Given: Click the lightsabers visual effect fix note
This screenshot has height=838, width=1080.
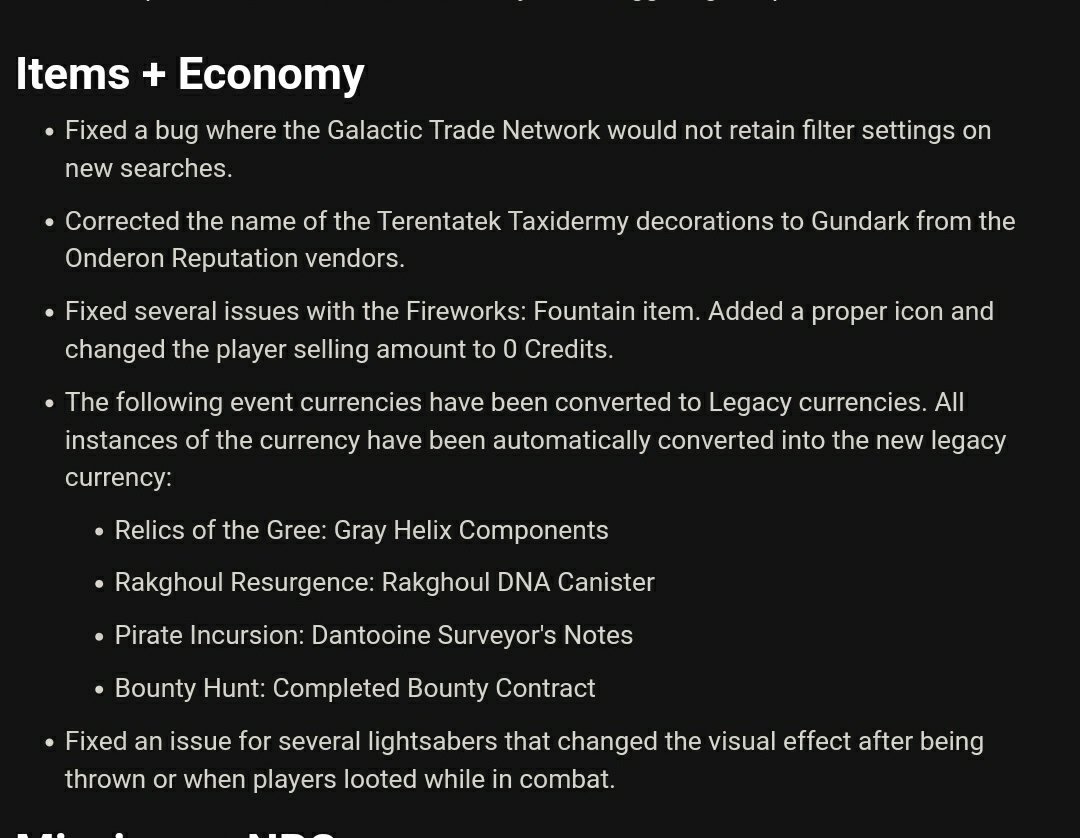Looking at the screenshot, I should [524, 760].
